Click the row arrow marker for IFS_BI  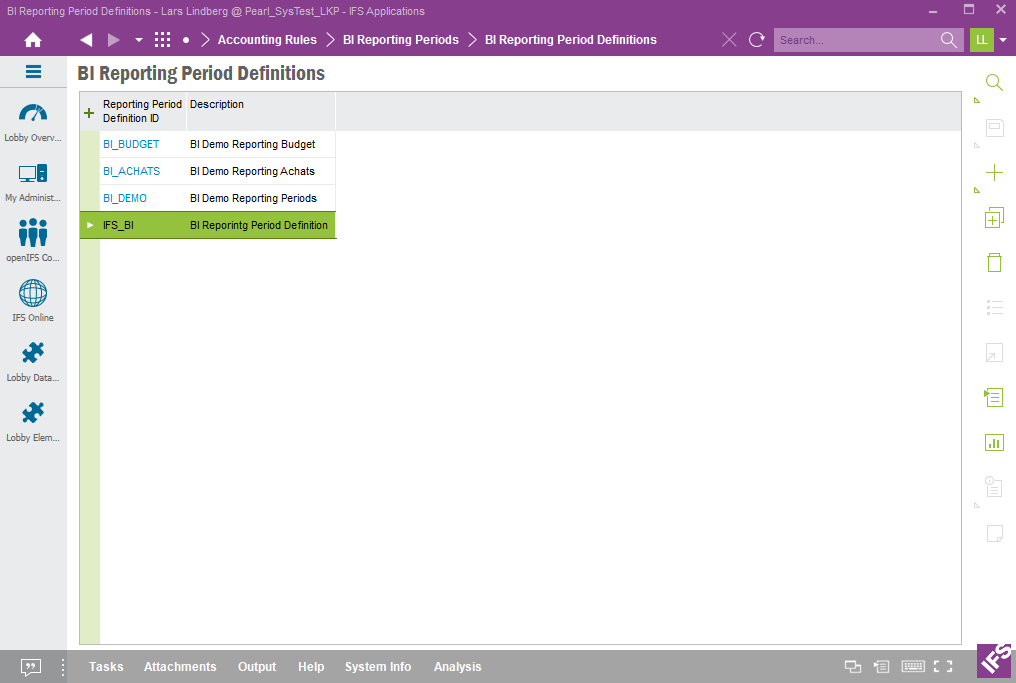coord(90,226)
